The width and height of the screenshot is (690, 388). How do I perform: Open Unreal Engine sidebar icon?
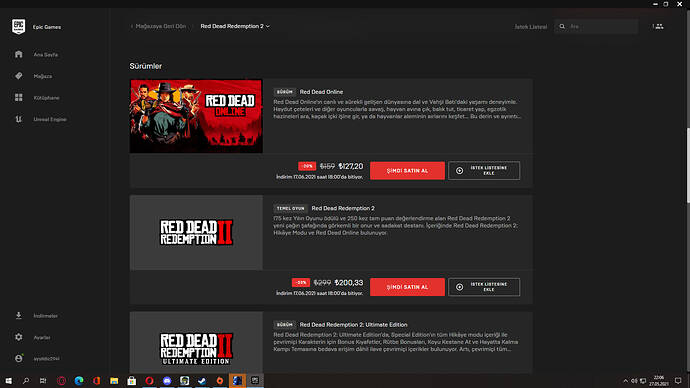18,119
